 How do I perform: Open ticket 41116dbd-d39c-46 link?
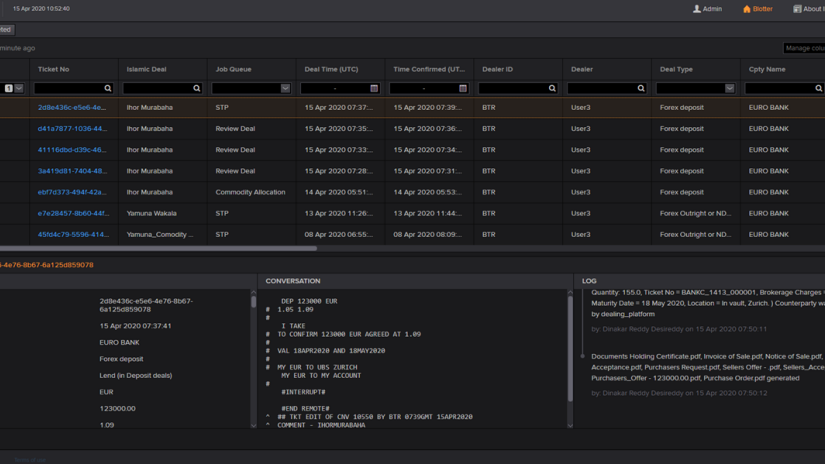pos(72,150)
